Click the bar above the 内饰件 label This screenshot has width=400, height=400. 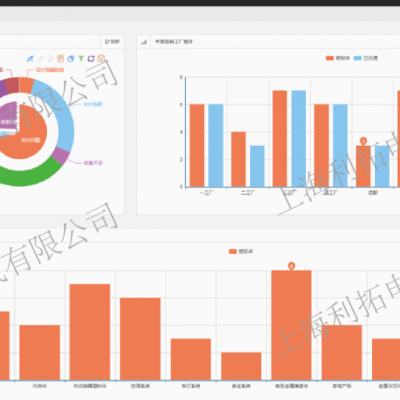(40, 353)
